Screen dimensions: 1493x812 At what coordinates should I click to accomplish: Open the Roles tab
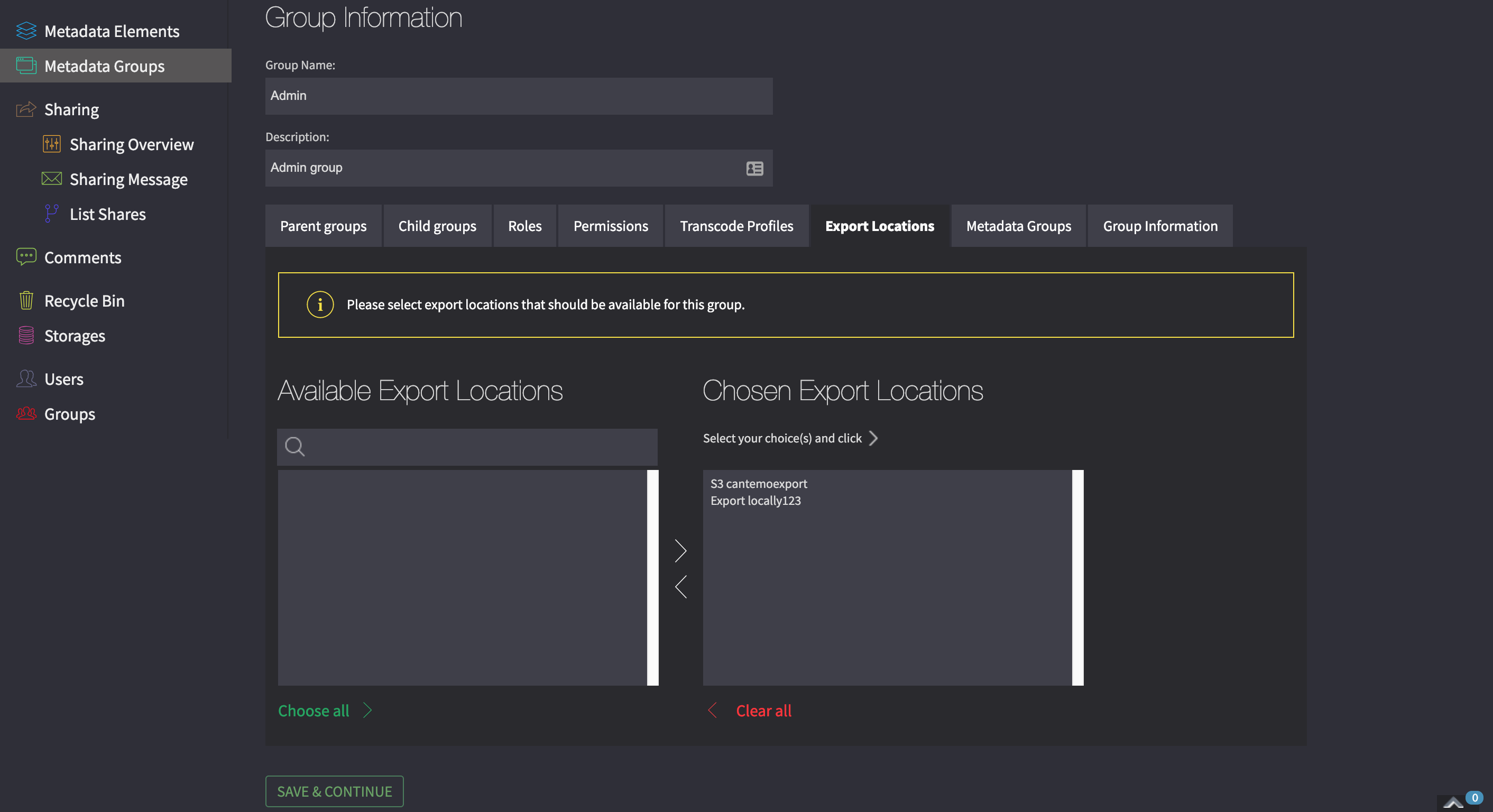[525, 226]
